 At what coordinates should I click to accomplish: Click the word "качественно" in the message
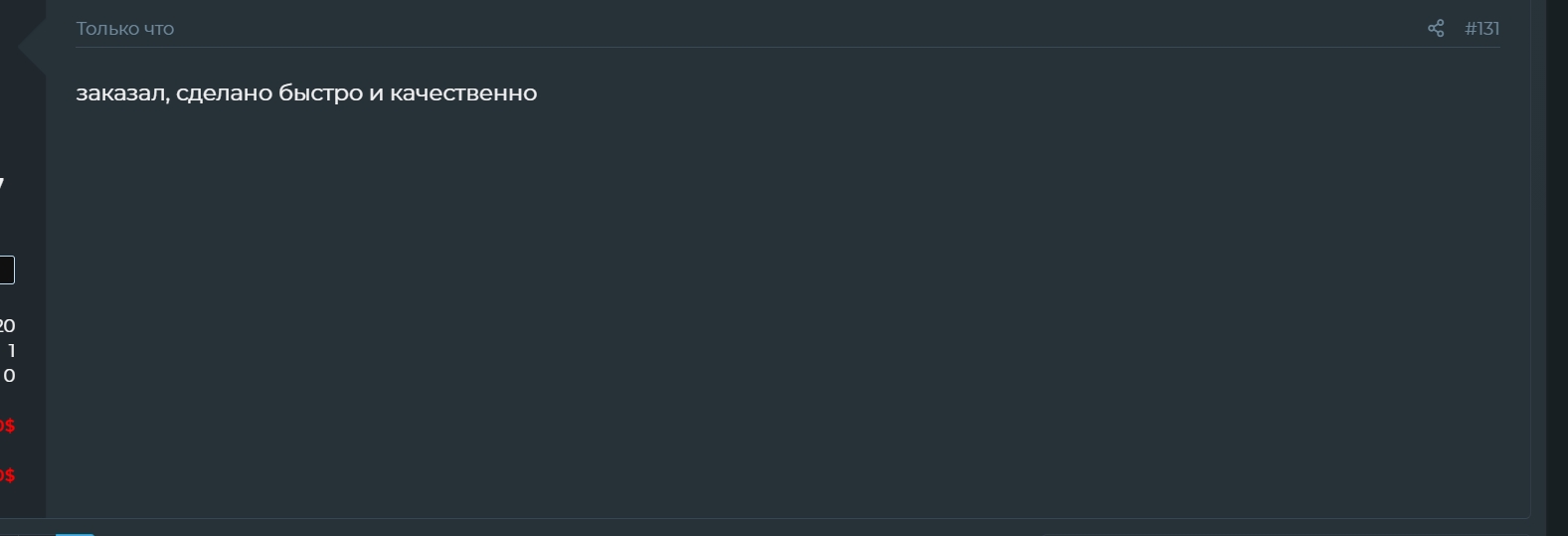463,93
